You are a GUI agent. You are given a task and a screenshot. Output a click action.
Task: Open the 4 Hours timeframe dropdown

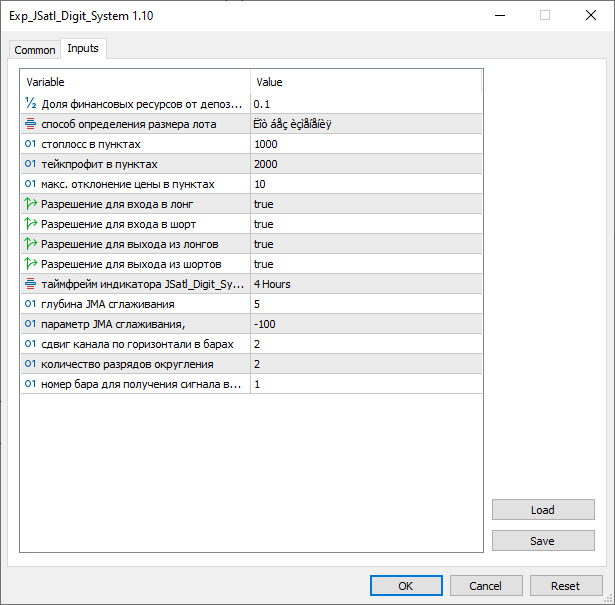366,284
